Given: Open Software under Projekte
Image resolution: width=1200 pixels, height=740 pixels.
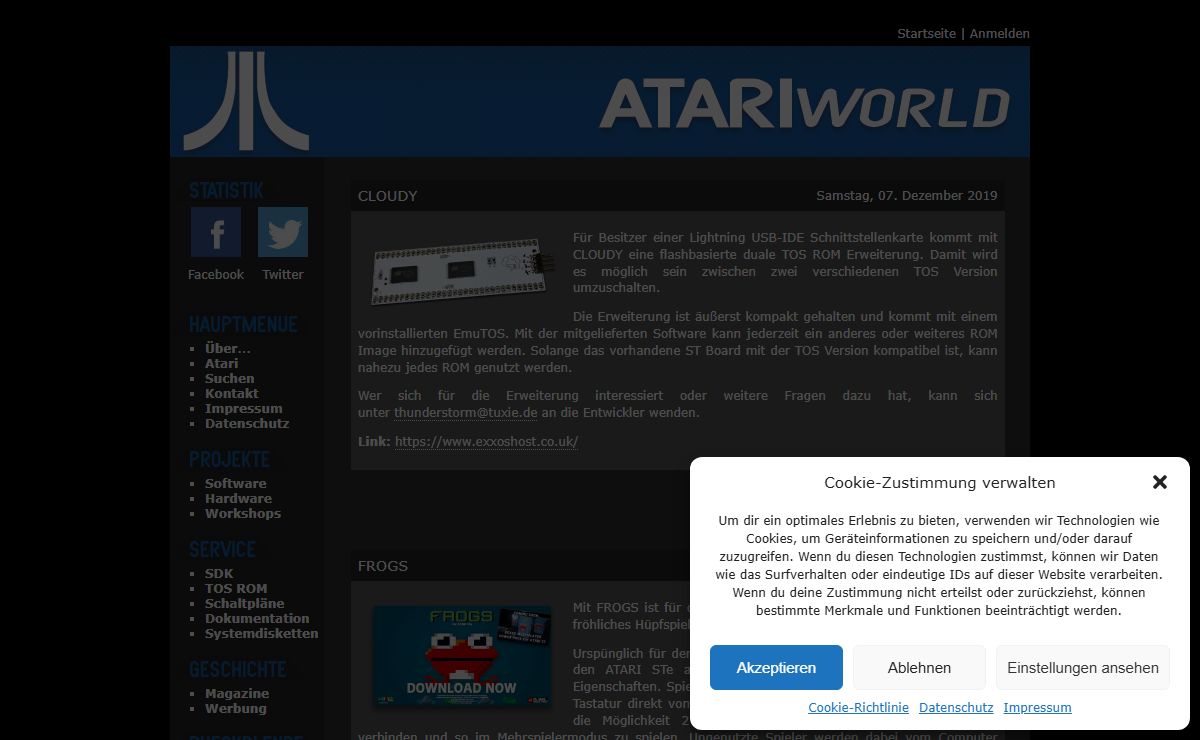Looking at the screenshot, I should pyautogui.click(x=236, y=483).
